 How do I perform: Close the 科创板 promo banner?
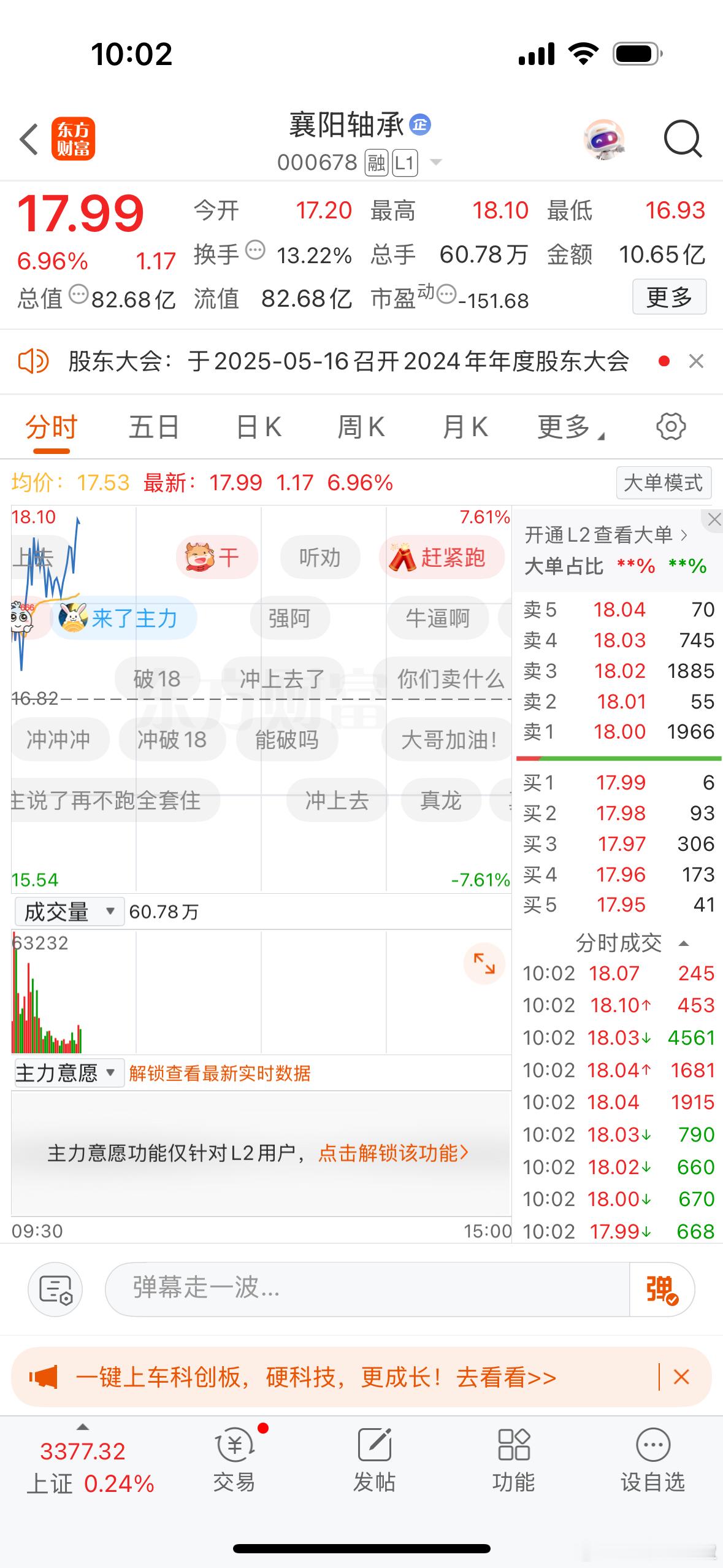[681, 1377]
